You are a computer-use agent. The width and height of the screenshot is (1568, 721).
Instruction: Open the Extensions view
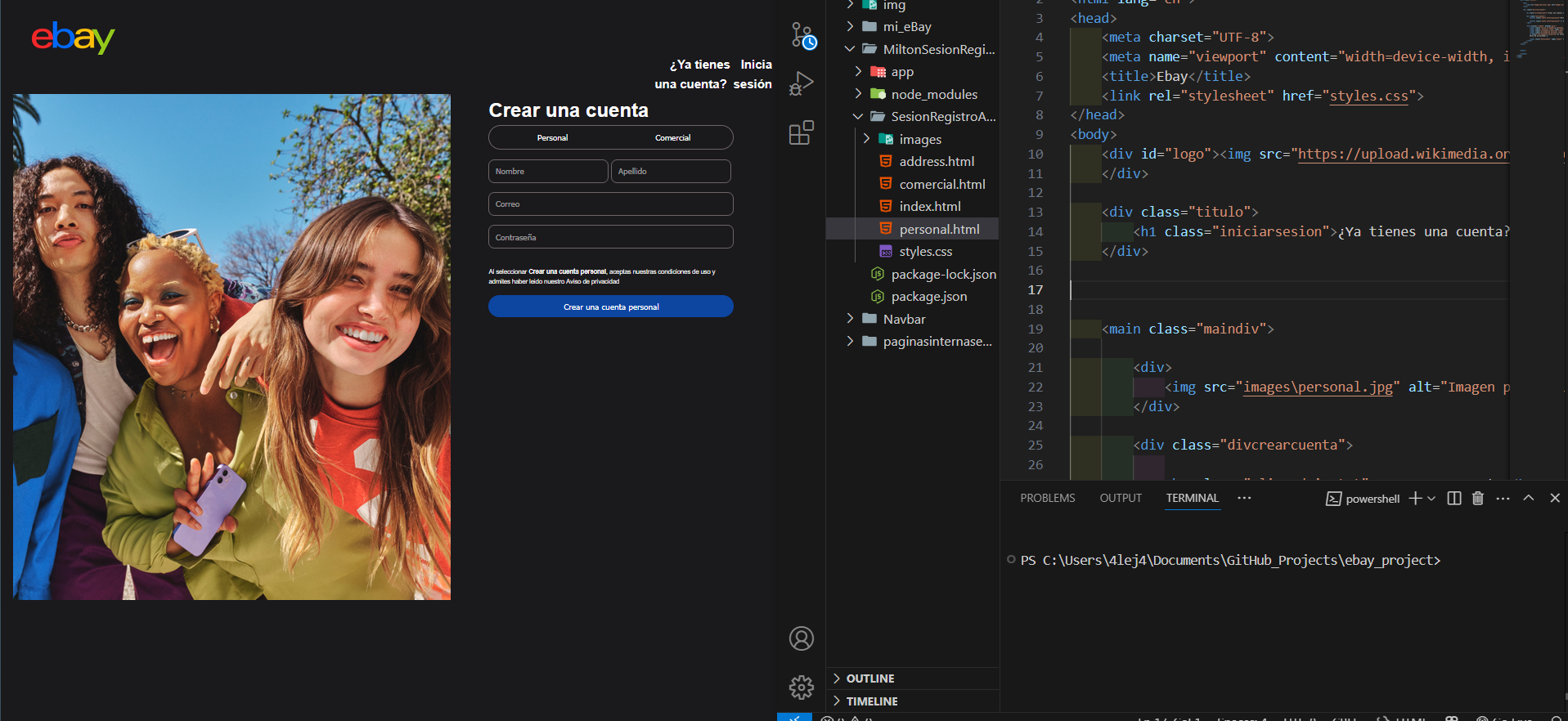[802, 132]
